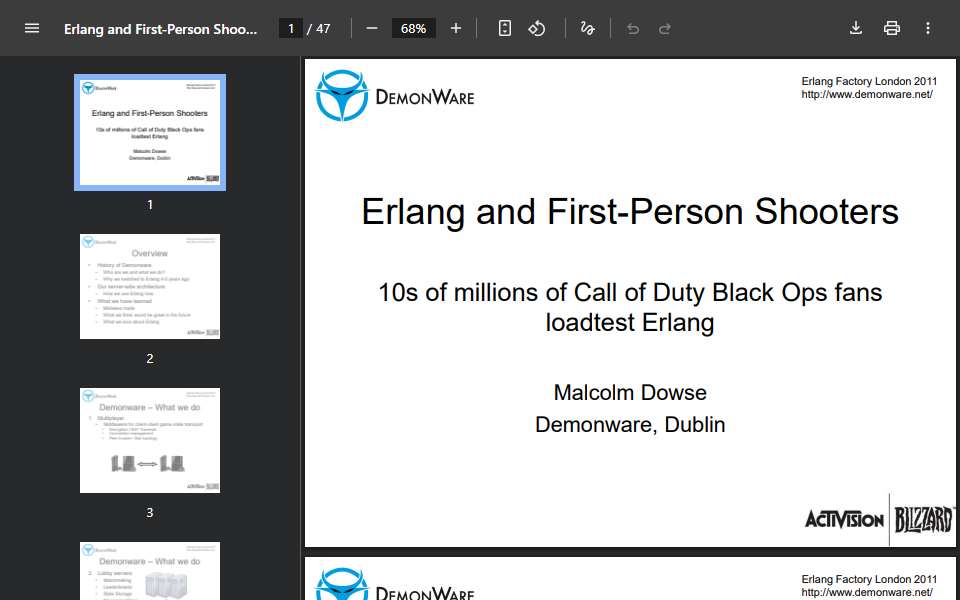The height and width of the screenshot is (600, 960).
Task: Click the undo arrow icon
Action: [633, 29]
